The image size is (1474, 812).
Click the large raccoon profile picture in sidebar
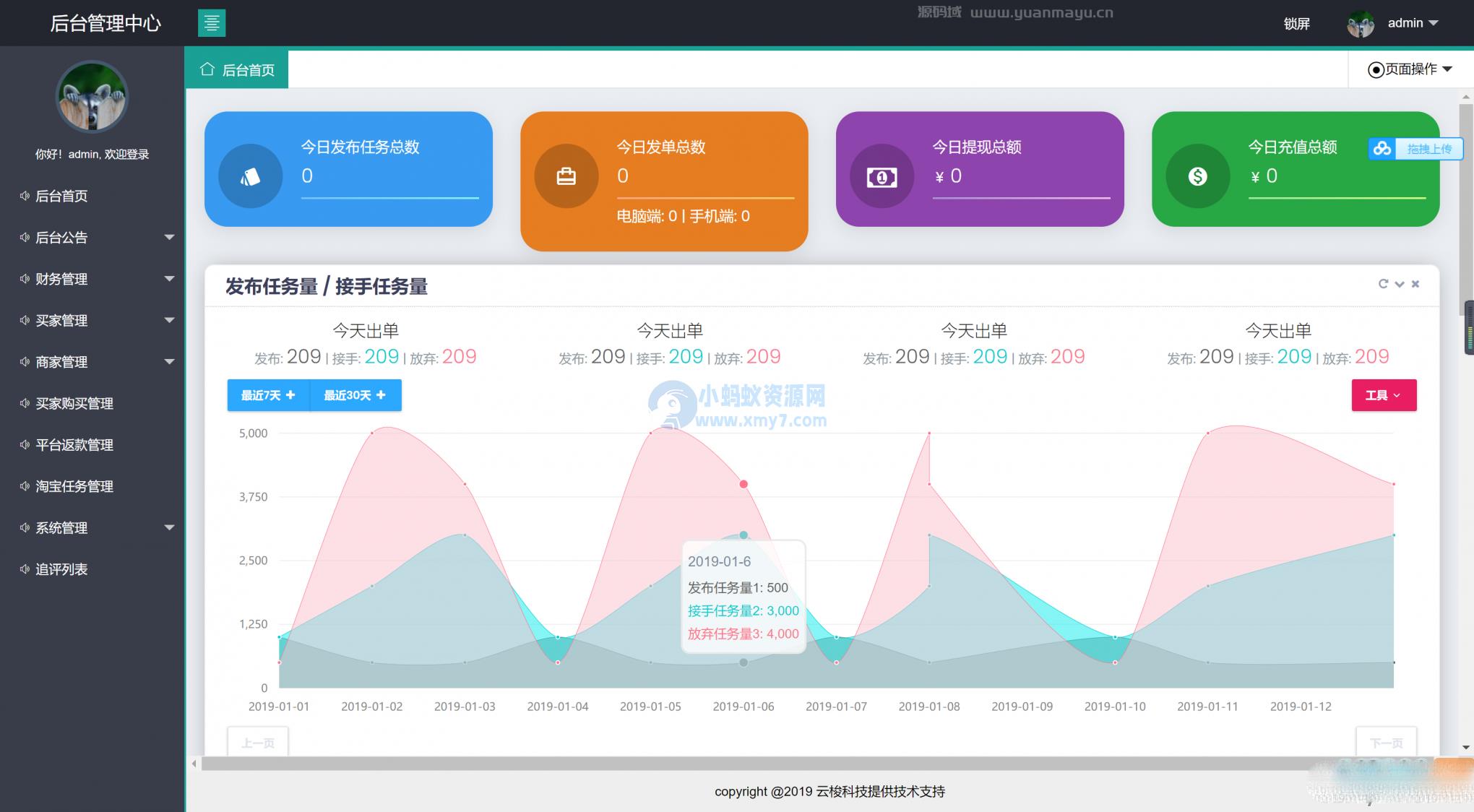[x=92, y=96]
